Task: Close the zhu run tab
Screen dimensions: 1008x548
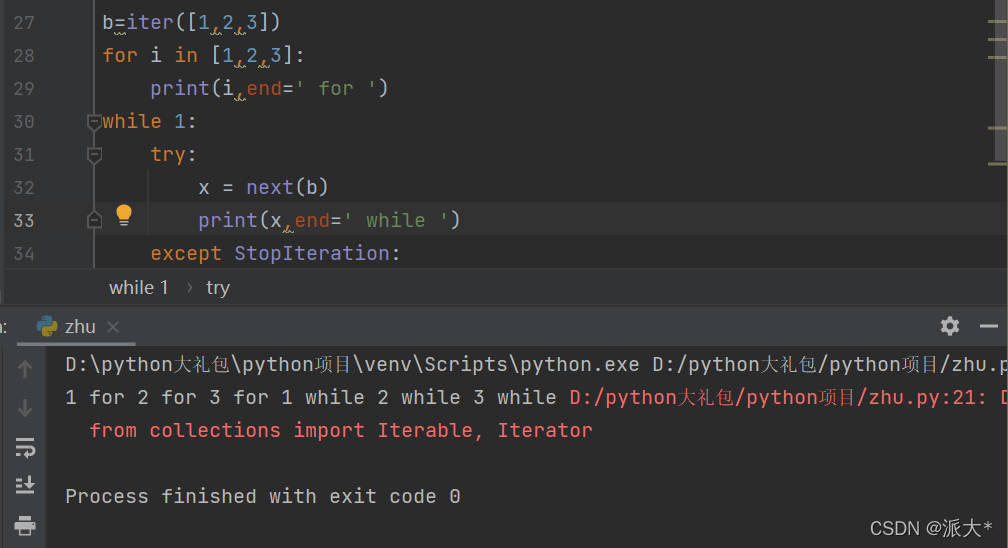Action: coord(112,327)
